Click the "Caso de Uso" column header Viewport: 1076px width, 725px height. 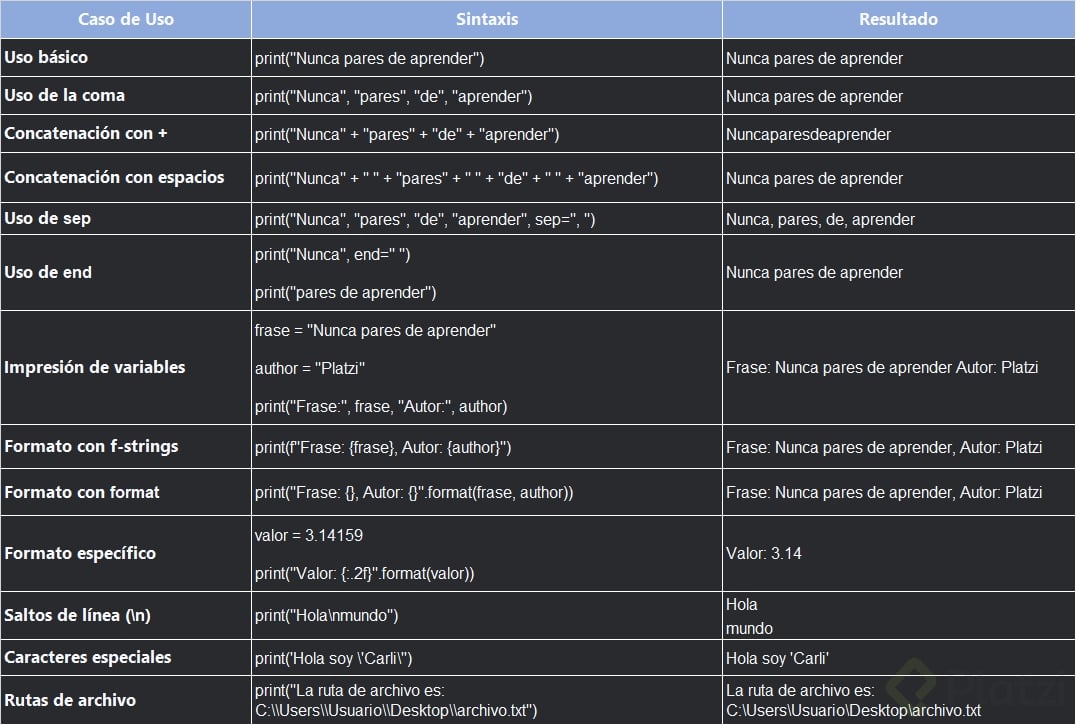click(126, 19)
